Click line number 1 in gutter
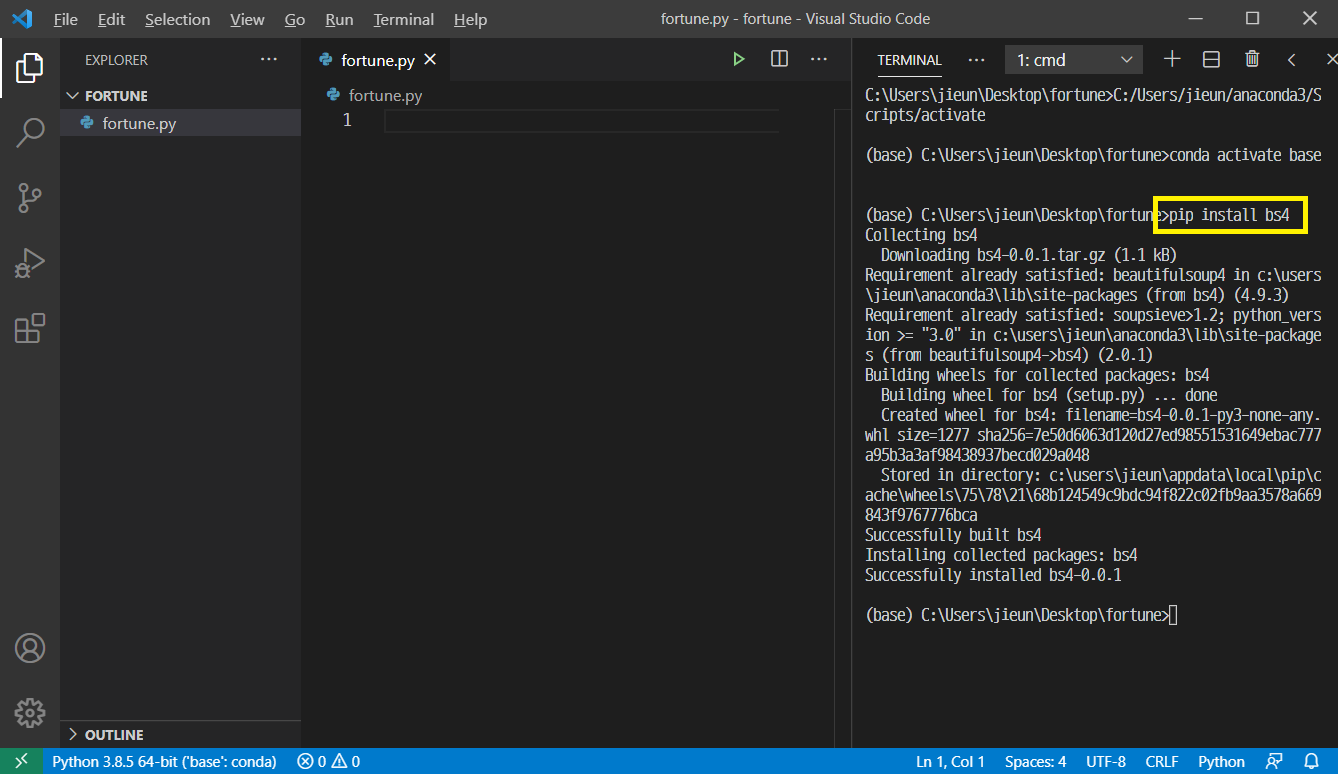Viewport: 1338px width, 774px height. click(347, 121)
